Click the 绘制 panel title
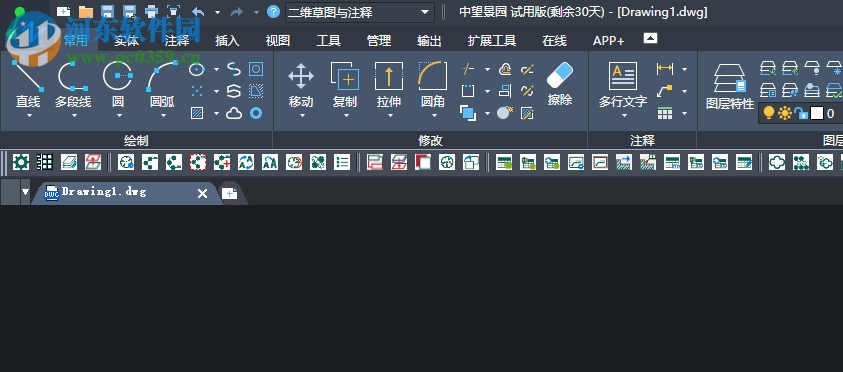 click(136, 141)
